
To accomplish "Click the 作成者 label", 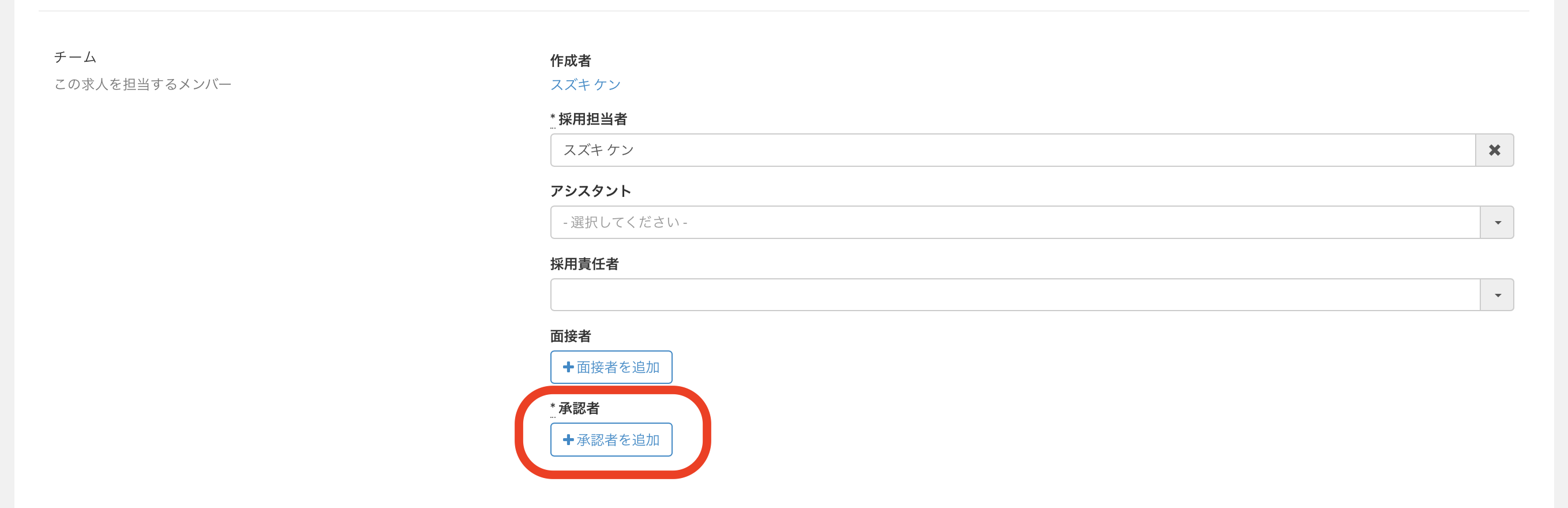I will tap(571, 61).
